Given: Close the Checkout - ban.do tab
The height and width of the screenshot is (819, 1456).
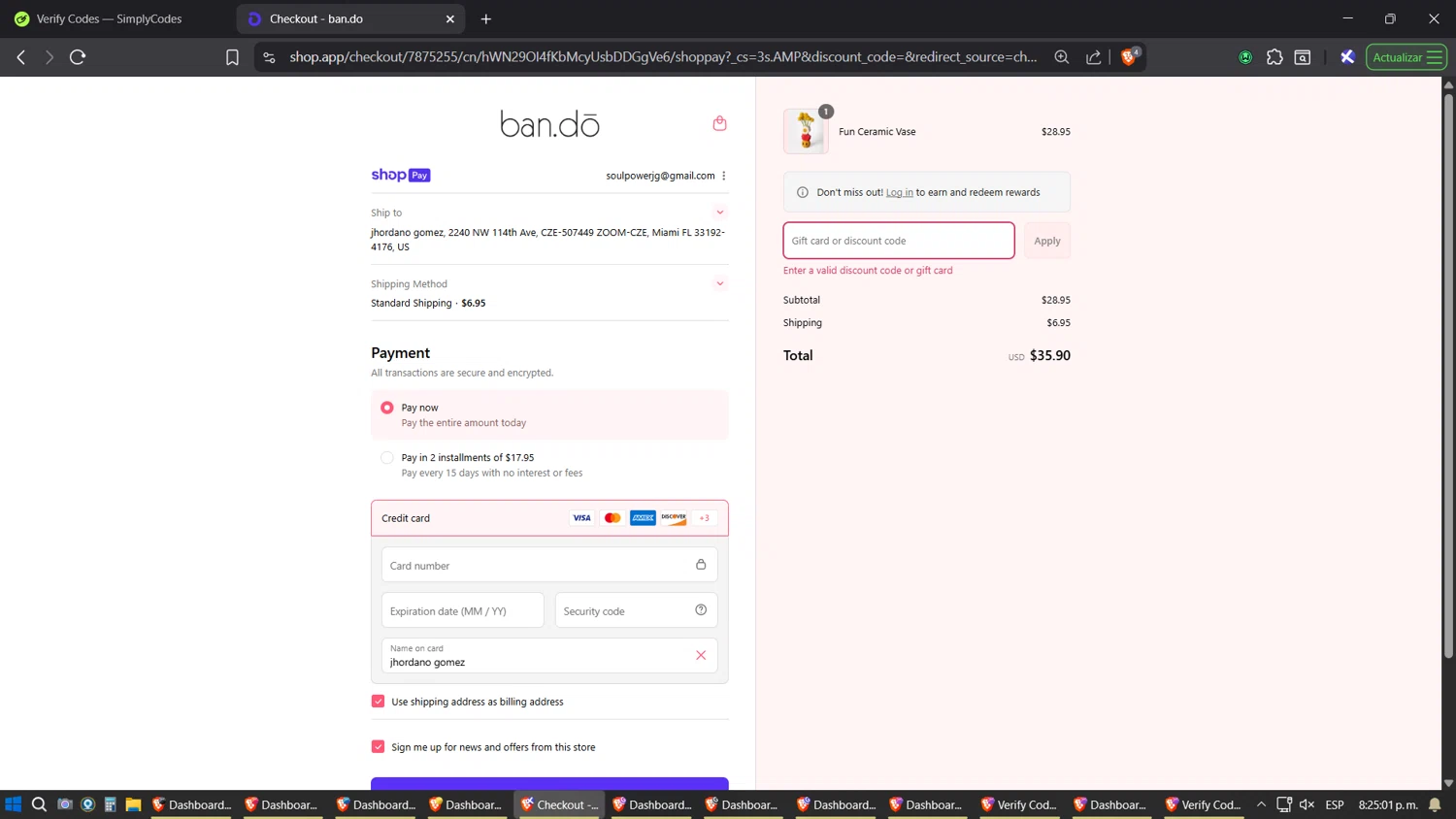Looking at the screenshot, I should [450, 18].
